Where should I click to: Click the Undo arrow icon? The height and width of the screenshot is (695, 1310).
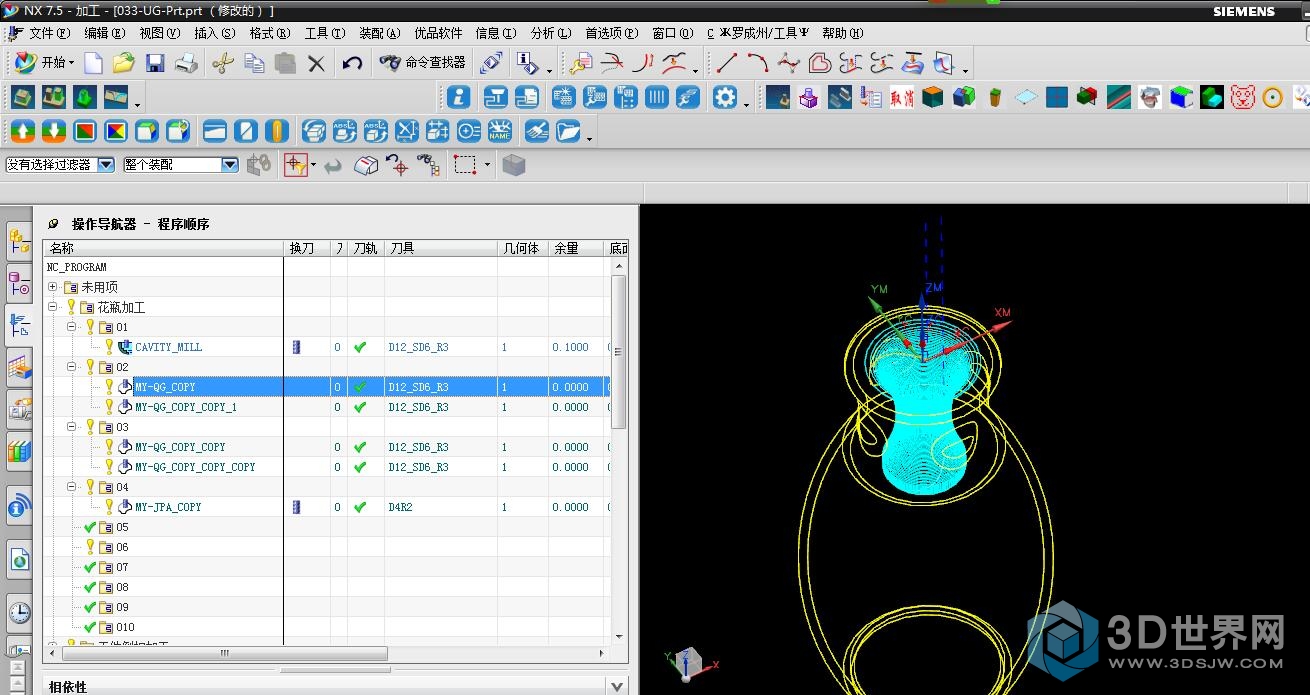352,64
